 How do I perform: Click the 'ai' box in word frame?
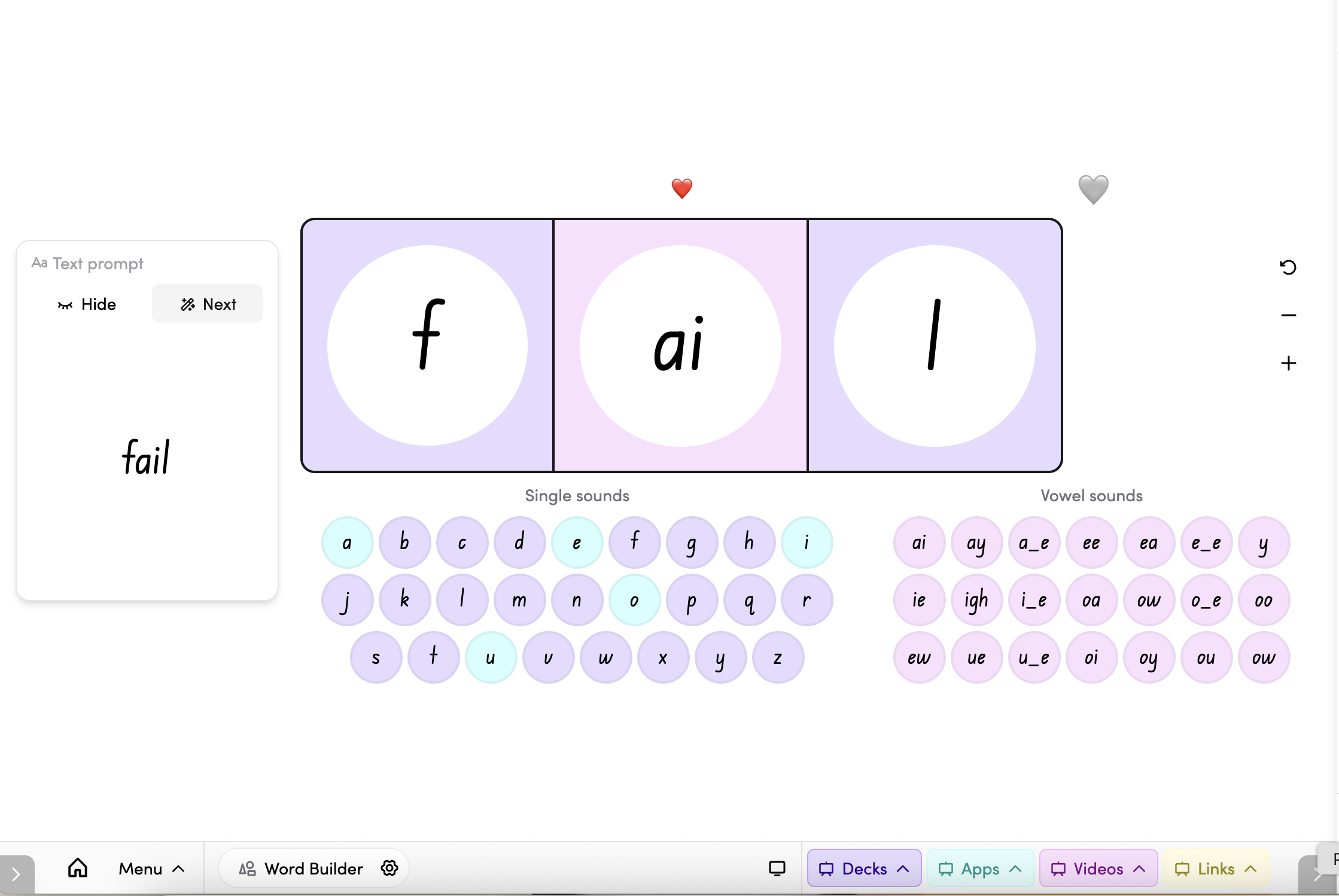tap(680, 346)
